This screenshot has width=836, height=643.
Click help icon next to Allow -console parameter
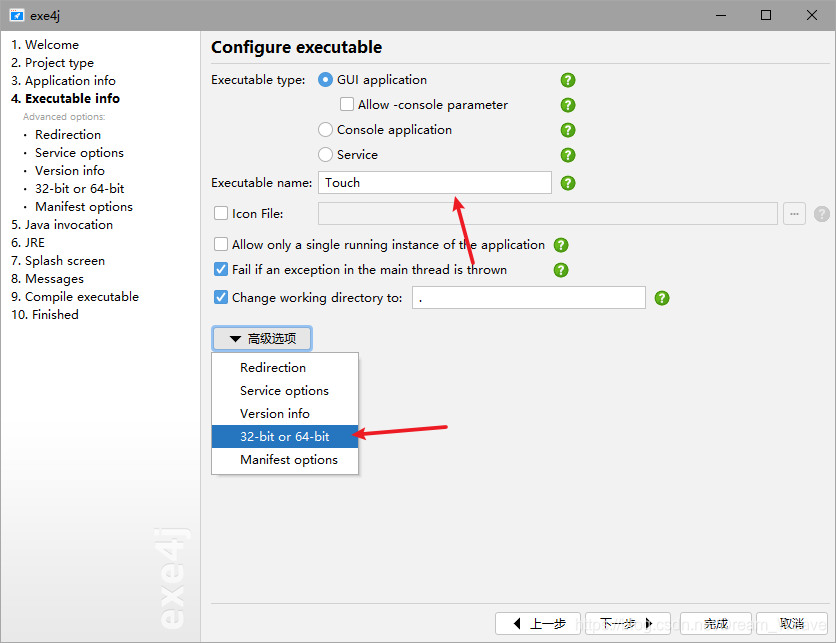(568, 105)
